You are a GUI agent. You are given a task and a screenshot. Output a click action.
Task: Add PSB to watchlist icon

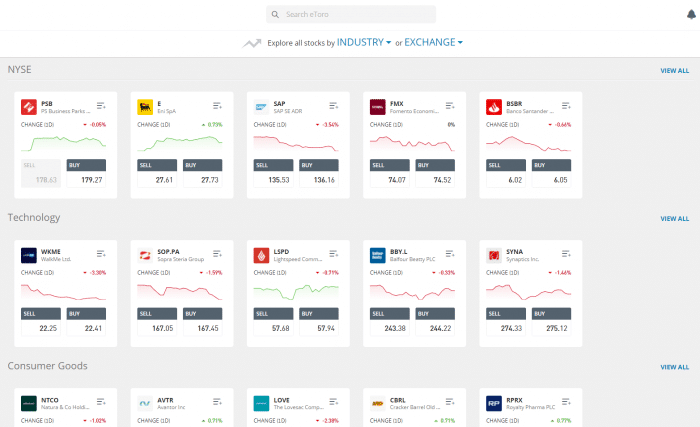101,106
